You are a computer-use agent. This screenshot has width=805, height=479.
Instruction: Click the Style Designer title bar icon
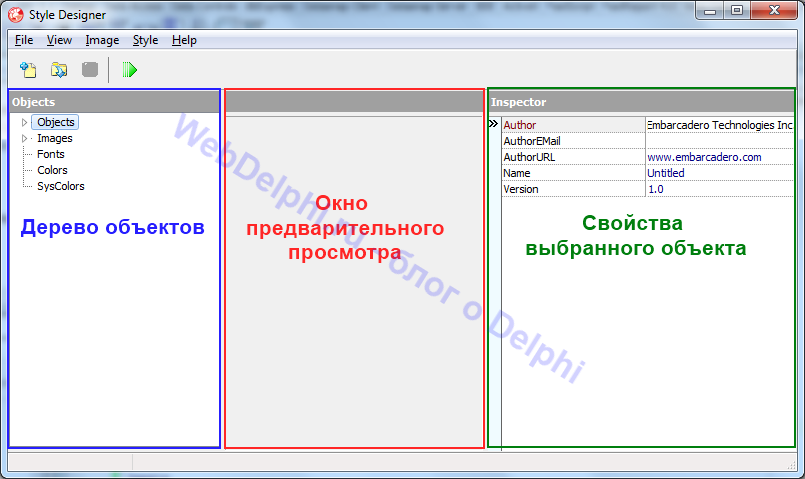coord(15,15)
